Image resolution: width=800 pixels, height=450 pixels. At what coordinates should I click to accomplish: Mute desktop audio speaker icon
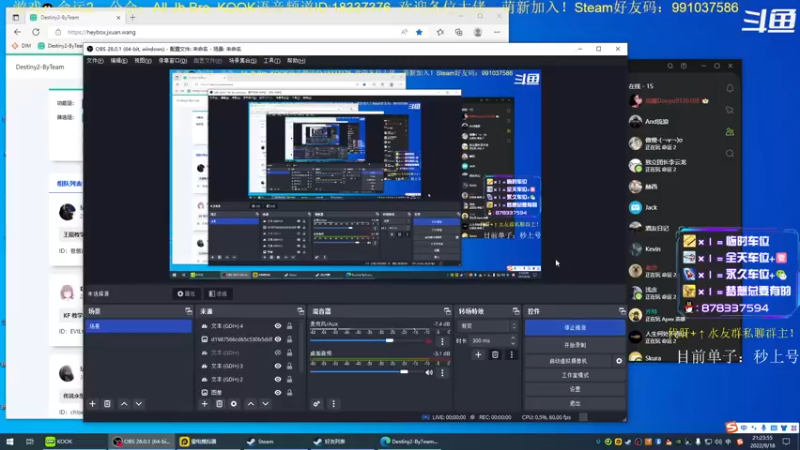click(429, 372)
